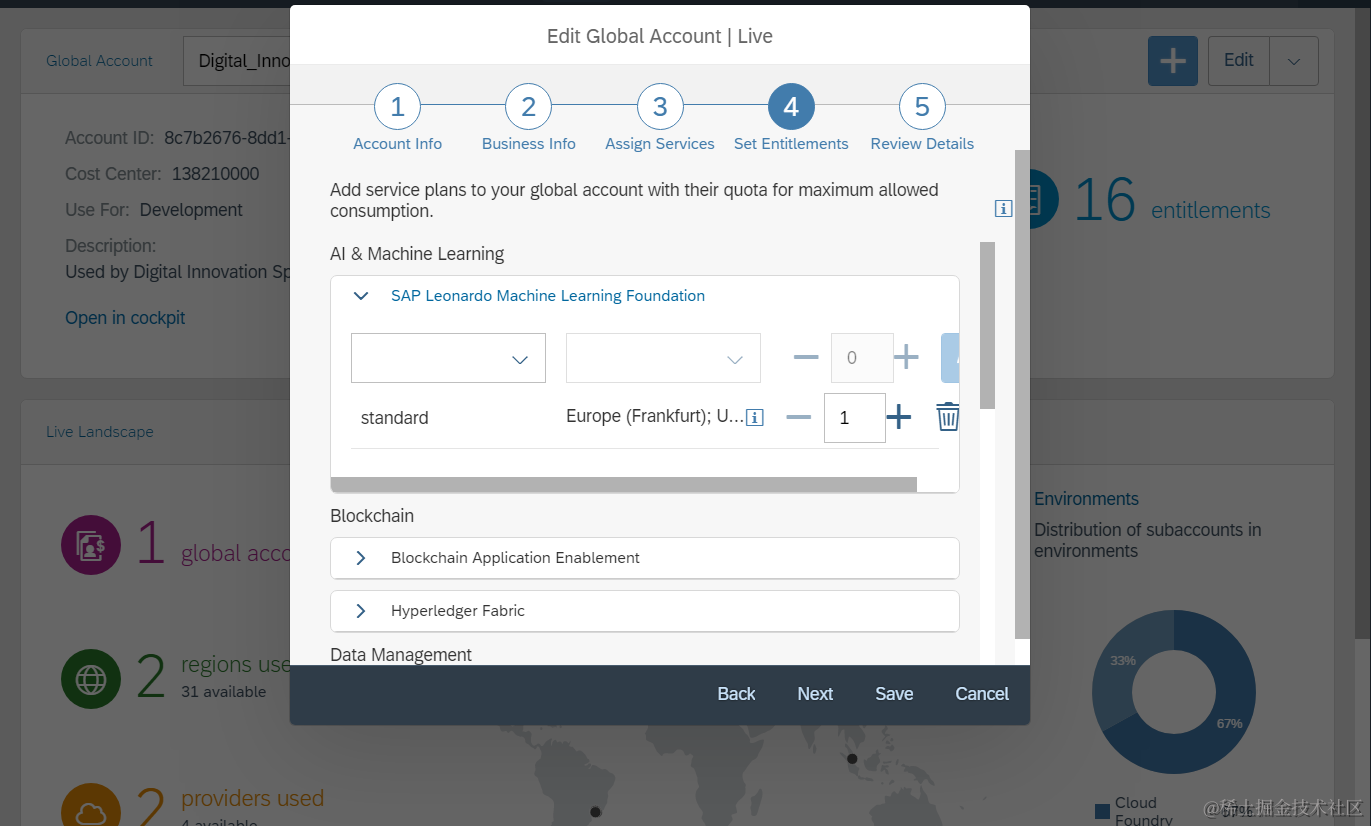Click the Use For value Development
This screenshot has height=826, width=1371.
(x=191, y=210)
